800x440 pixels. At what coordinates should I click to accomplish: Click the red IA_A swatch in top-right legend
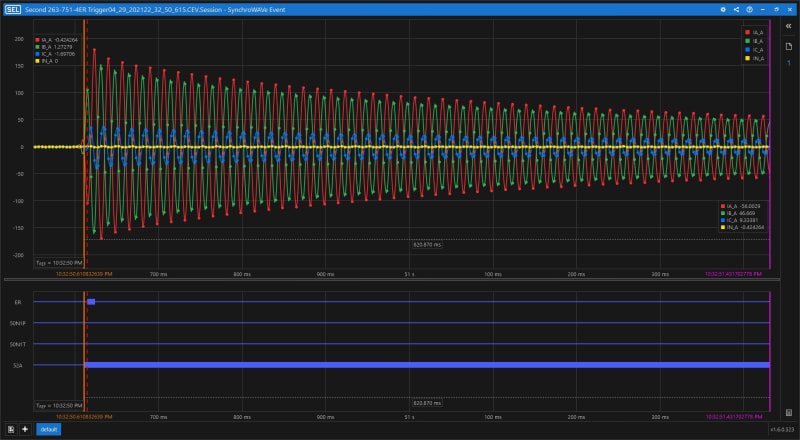(747, 32)
